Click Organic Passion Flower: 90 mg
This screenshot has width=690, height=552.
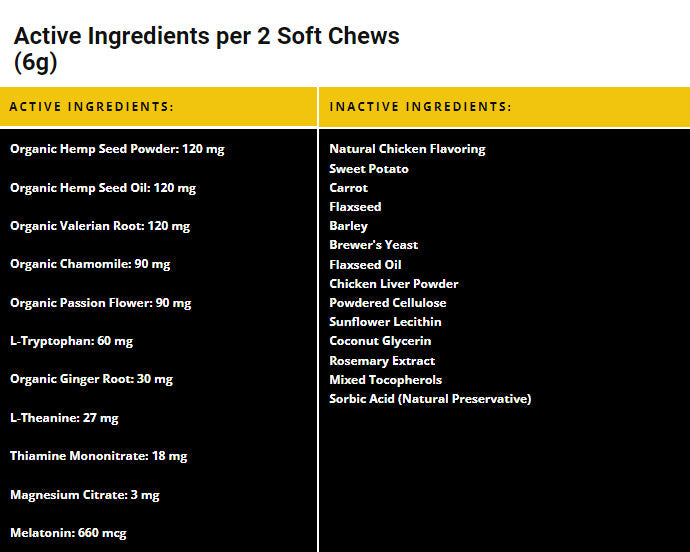click(100, 303)
